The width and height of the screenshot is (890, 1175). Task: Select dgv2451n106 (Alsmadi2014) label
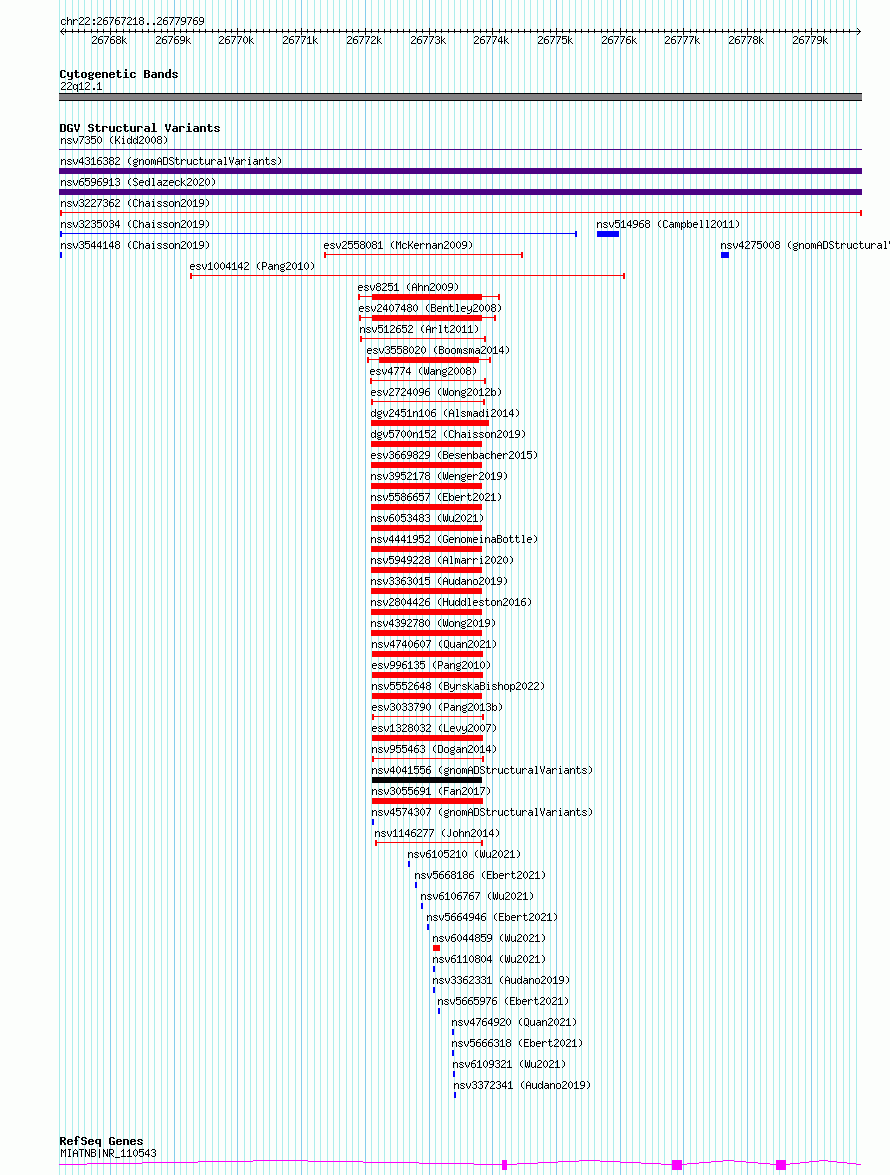(x=445, y=413)
